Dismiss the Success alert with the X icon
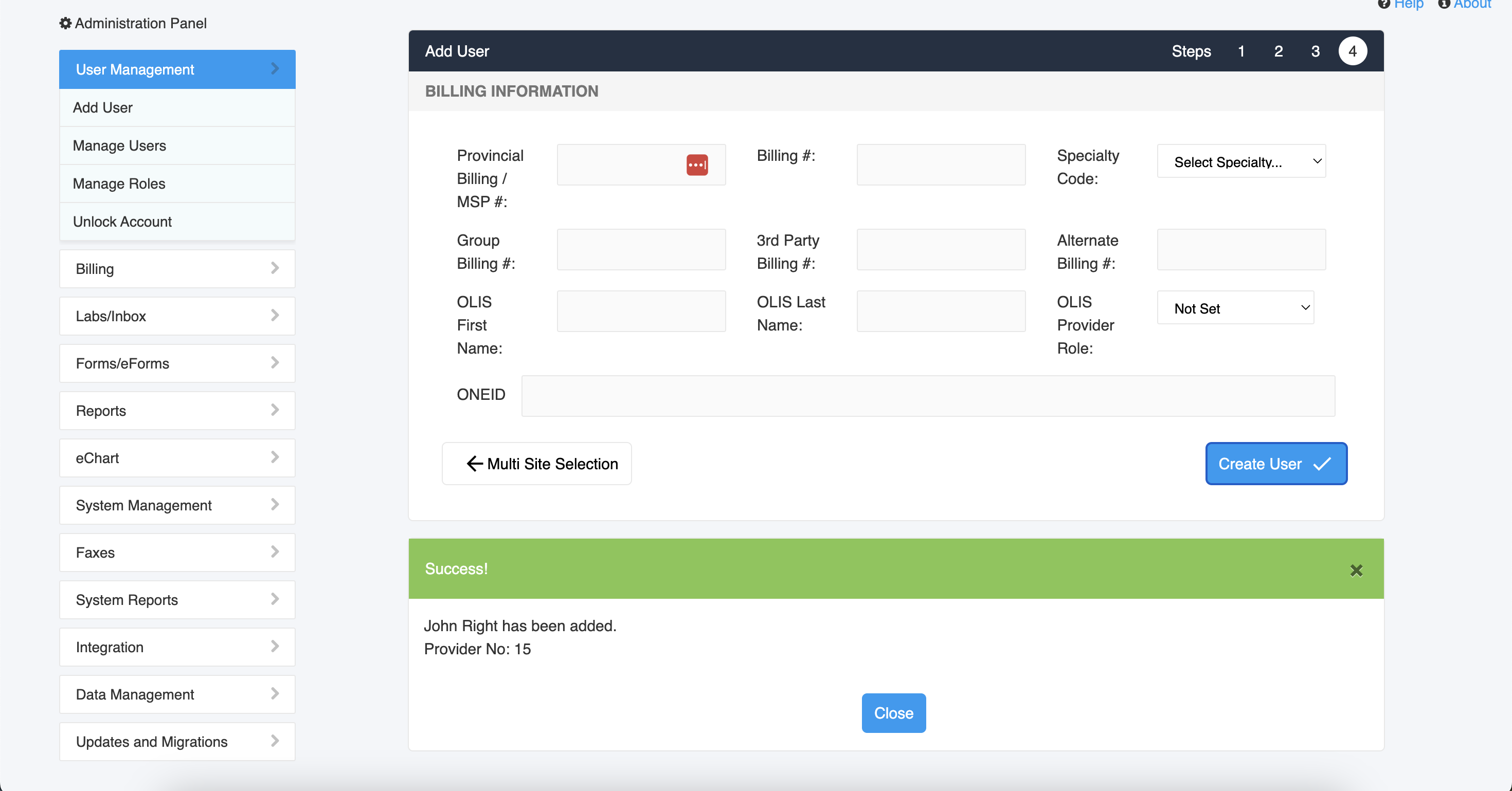The image size is (1512, 791). pyautogui.click(x=1356, y=571)
